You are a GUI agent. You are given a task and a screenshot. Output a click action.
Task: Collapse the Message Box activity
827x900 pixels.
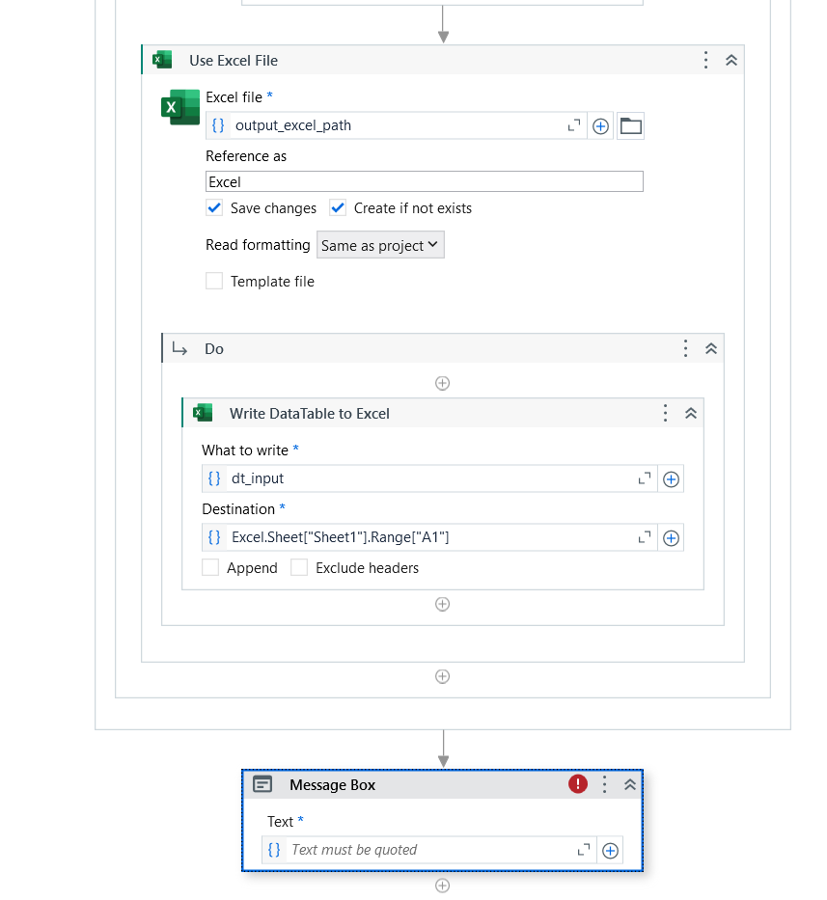coord(630,785)
